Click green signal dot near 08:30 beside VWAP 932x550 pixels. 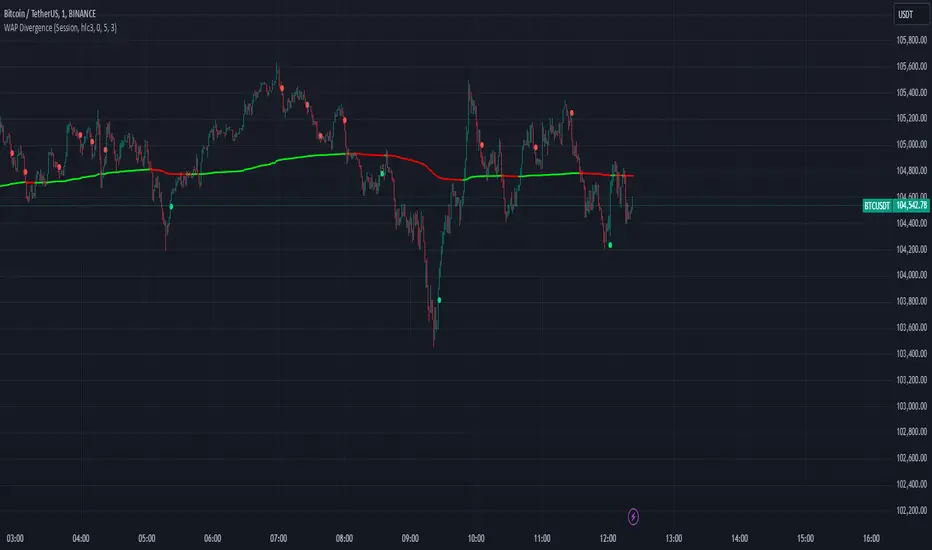(x=382, y=173)
